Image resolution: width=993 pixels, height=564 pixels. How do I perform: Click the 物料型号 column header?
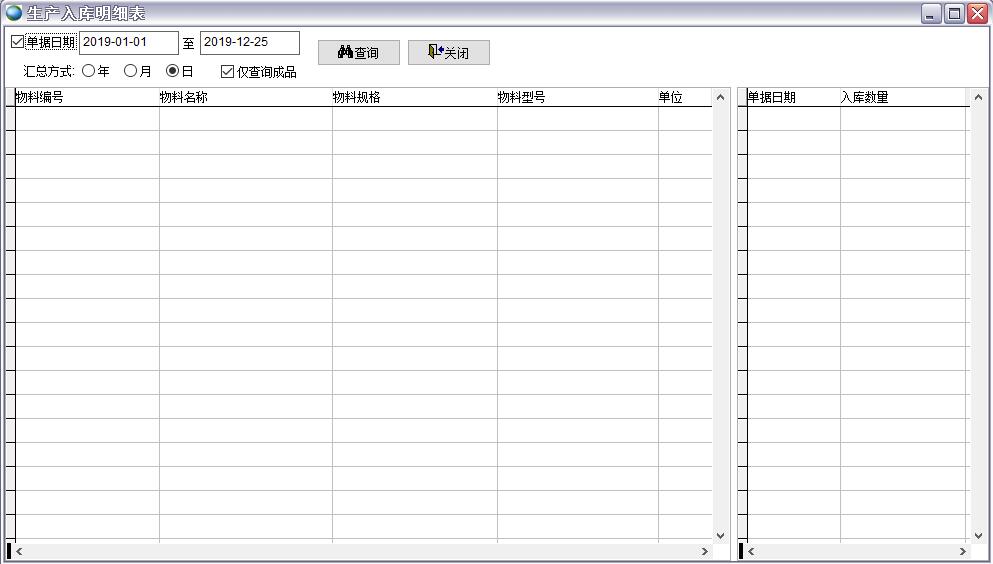[577, 97]
